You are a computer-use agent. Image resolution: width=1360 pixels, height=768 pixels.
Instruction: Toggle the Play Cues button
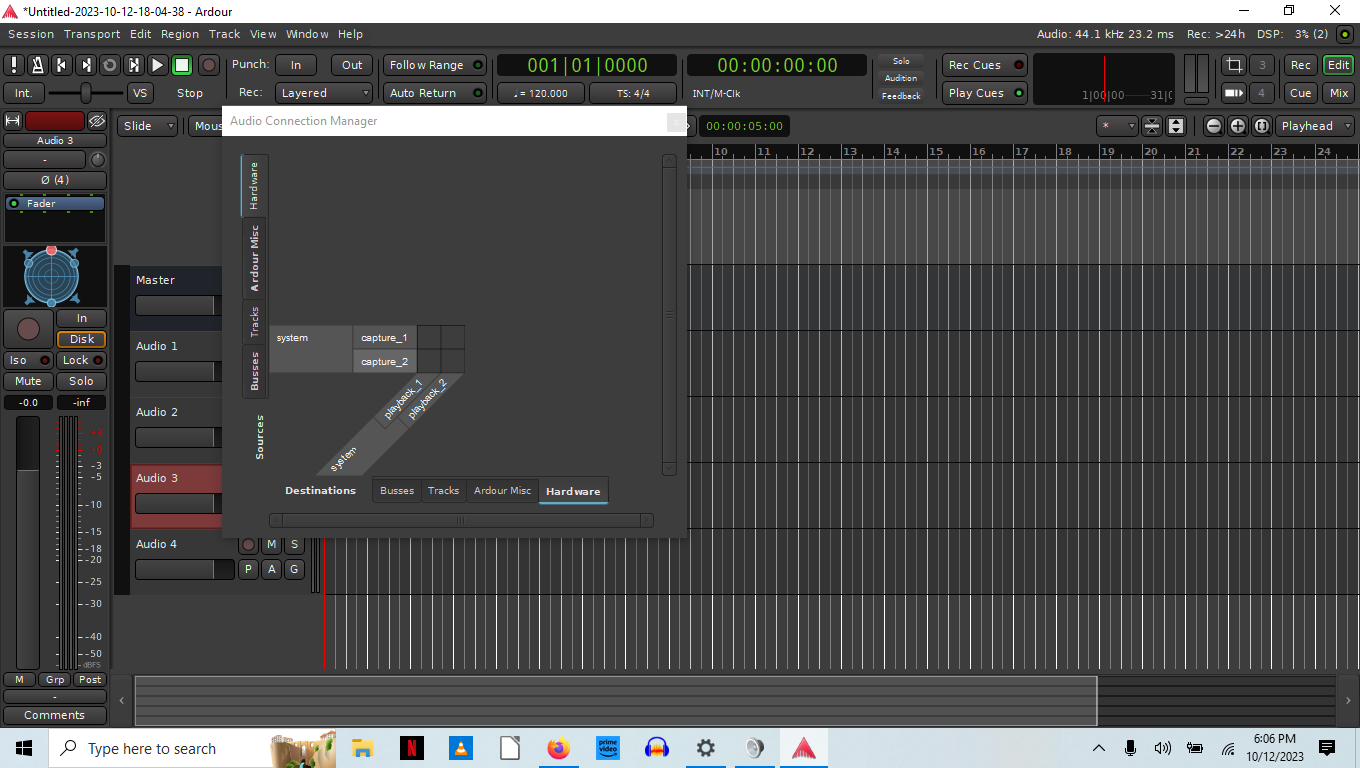[985, 93]
